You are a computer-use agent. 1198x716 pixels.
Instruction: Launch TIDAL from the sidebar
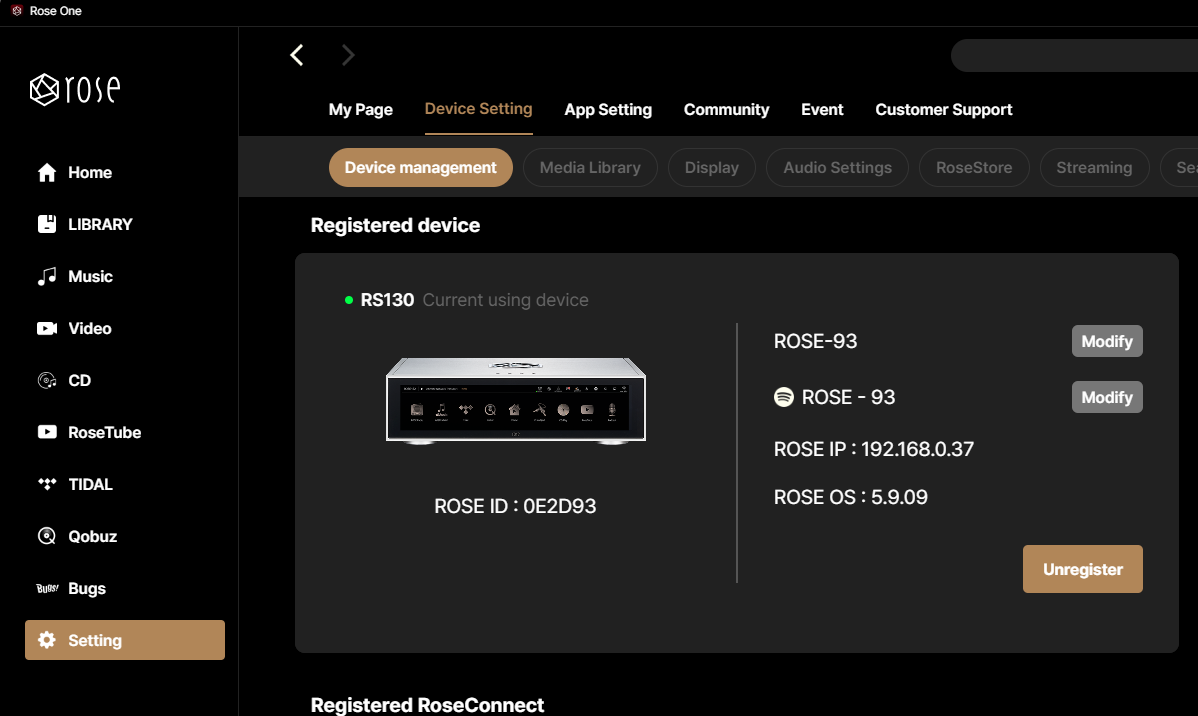click(x=90, y=485)
